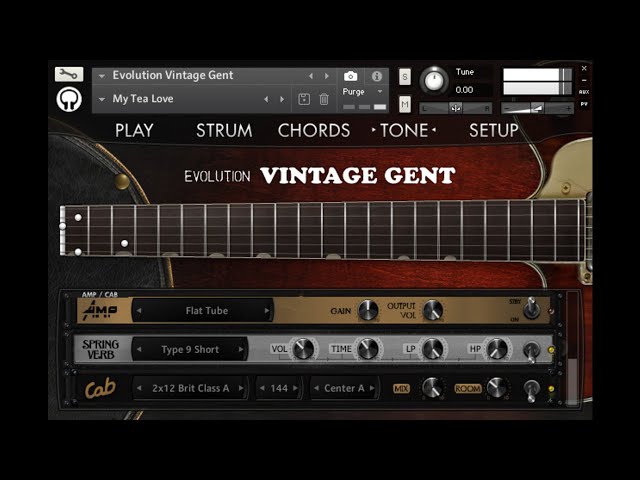Screen dimensions: 640x480
Task: Open the Evolution Vintage Gent instrument dropdown arrow
Action: pyautogui.click(x=102, y=76)
